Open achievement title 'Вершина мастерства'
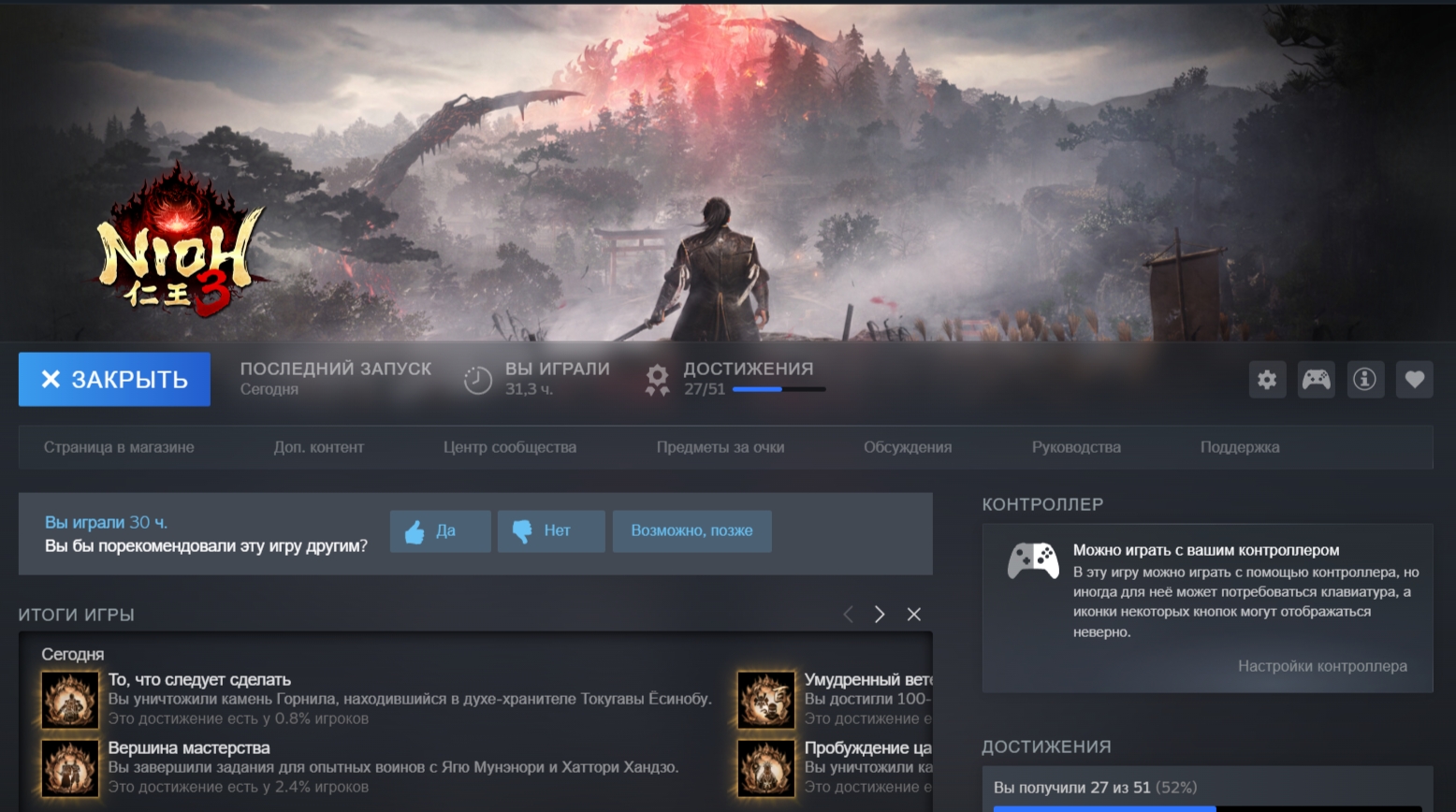 click(189, 748)
